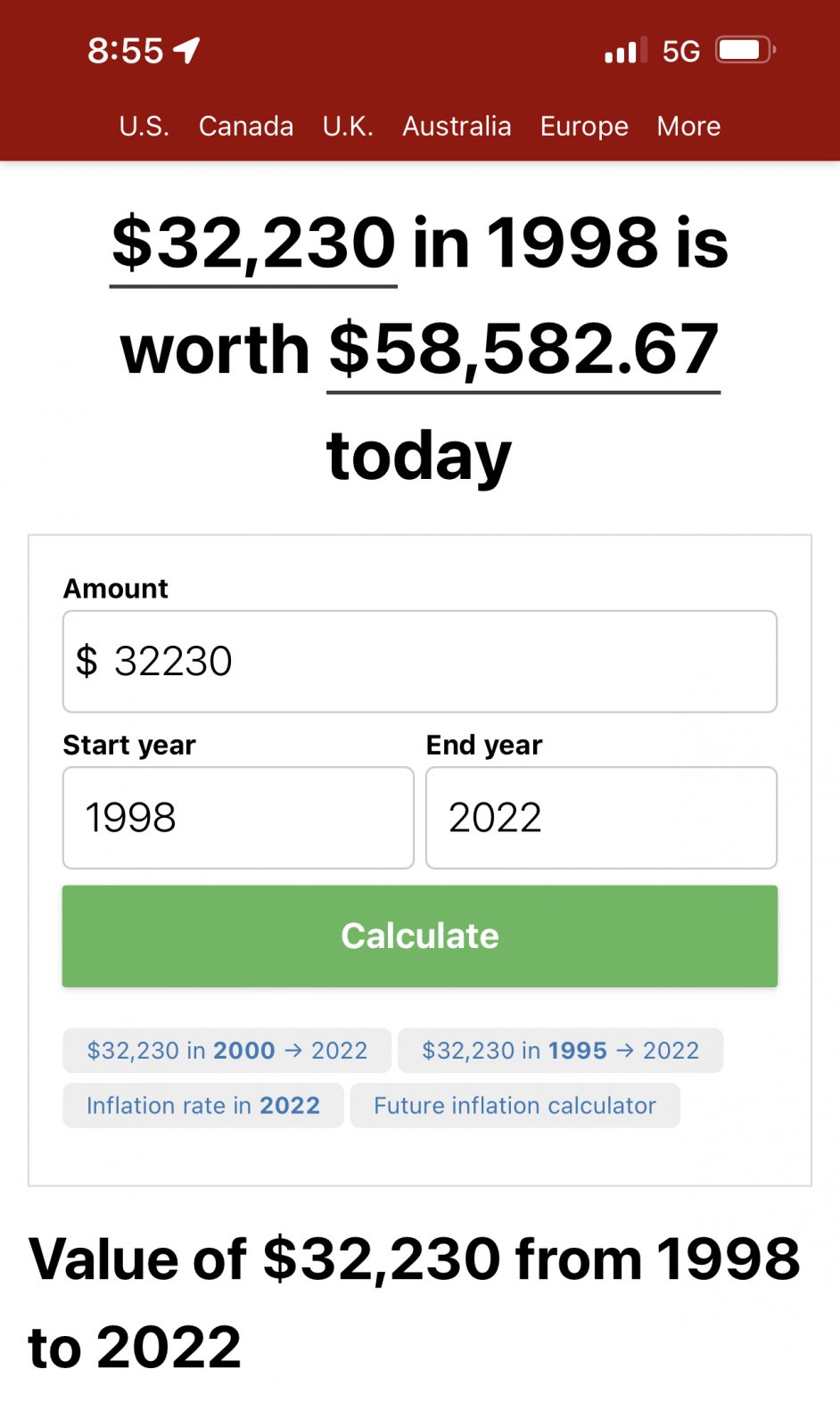The image size is (840, 1427).
Task: Tap the battery icon
Action: point(745,50)
